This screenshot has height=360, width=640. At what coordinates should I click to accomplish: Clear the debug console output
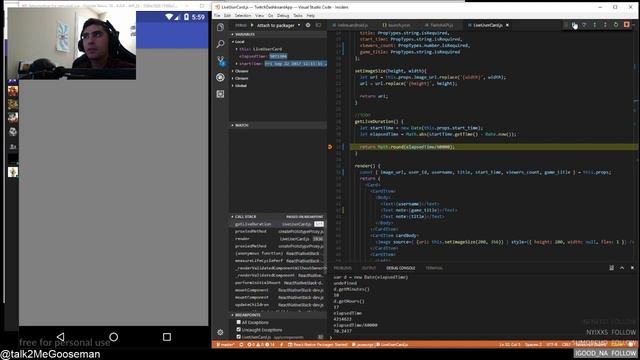[611, 268]
